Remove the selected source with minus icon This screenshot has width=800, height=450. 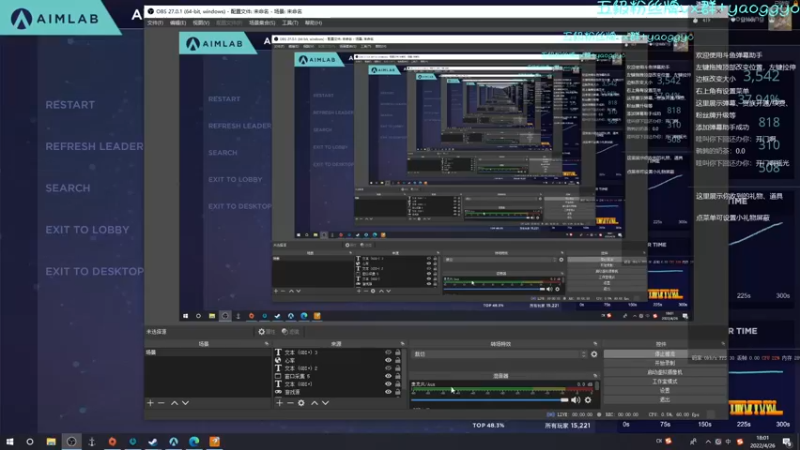290,403
